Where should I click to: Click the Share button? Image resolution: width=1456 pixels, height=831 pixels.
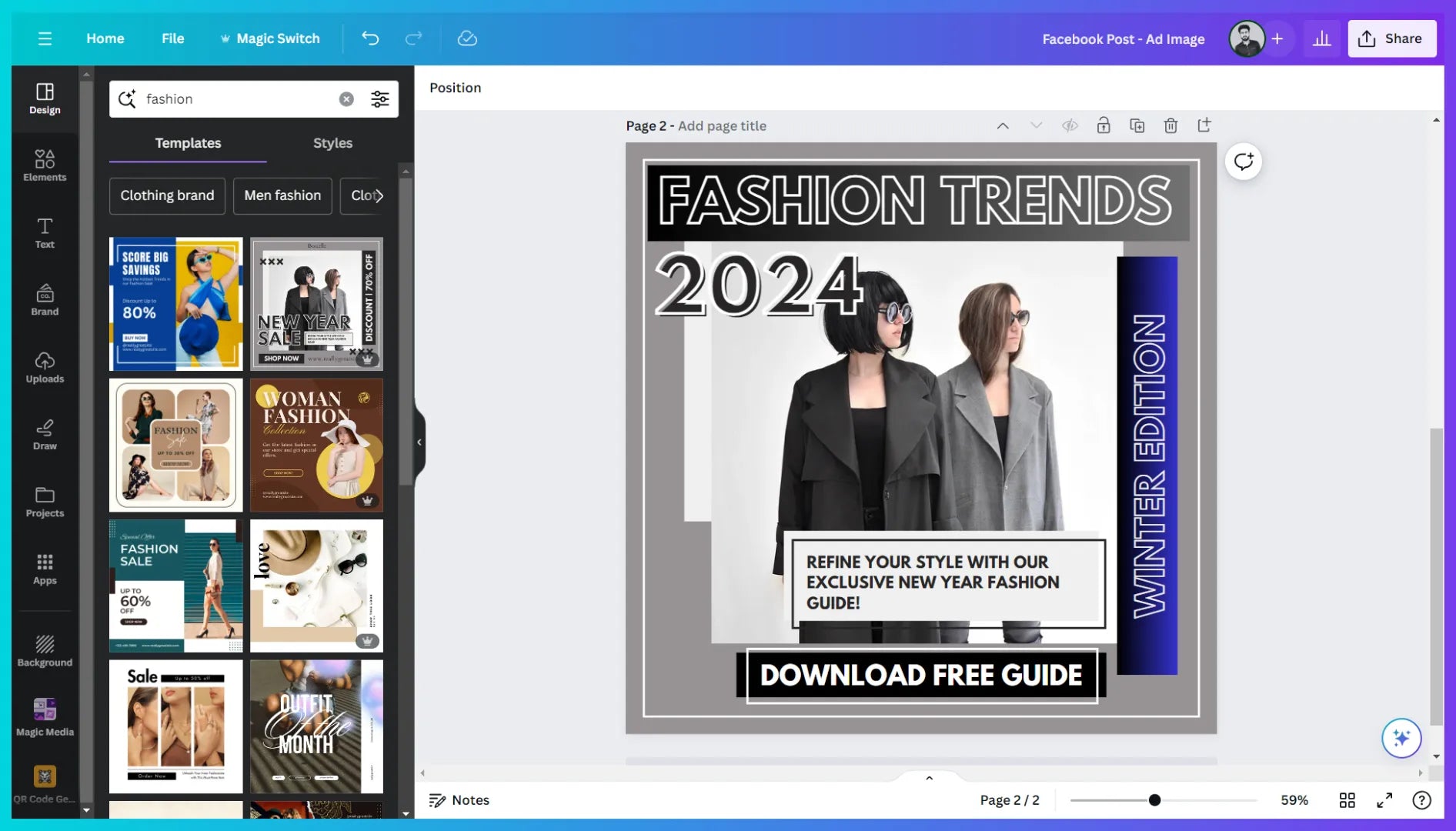(x=1391, y=38)
